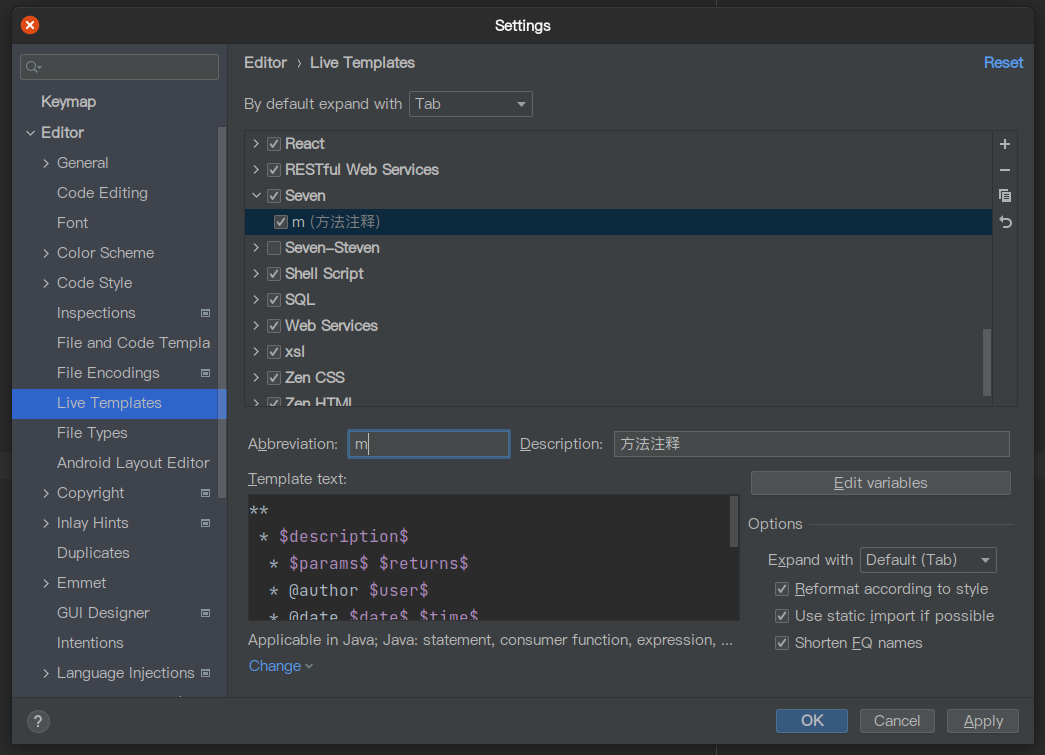Toggle the Zen CSS group checkbox

point(274,378)
